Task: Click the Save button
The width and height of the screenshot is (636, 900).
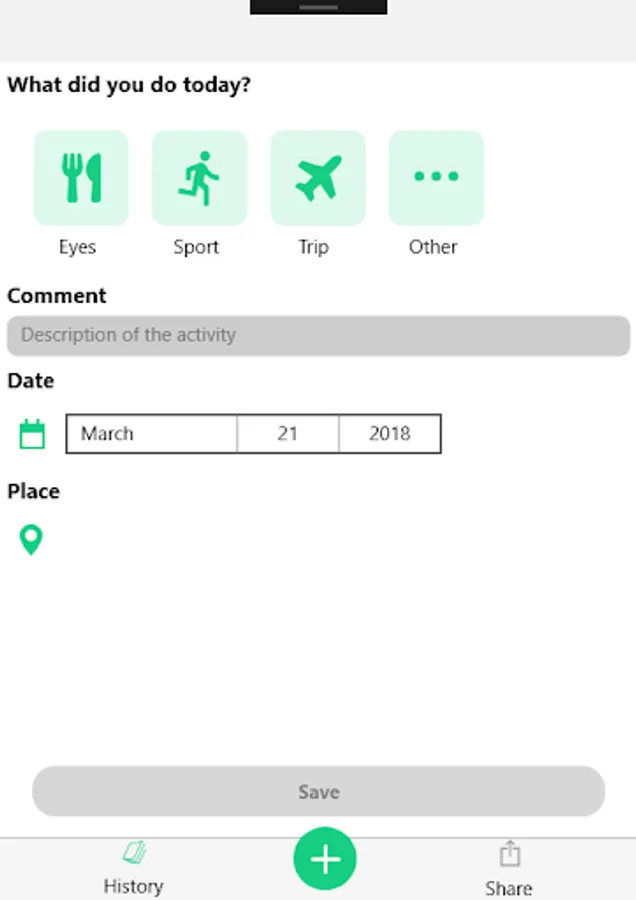Action: (319, 792)
